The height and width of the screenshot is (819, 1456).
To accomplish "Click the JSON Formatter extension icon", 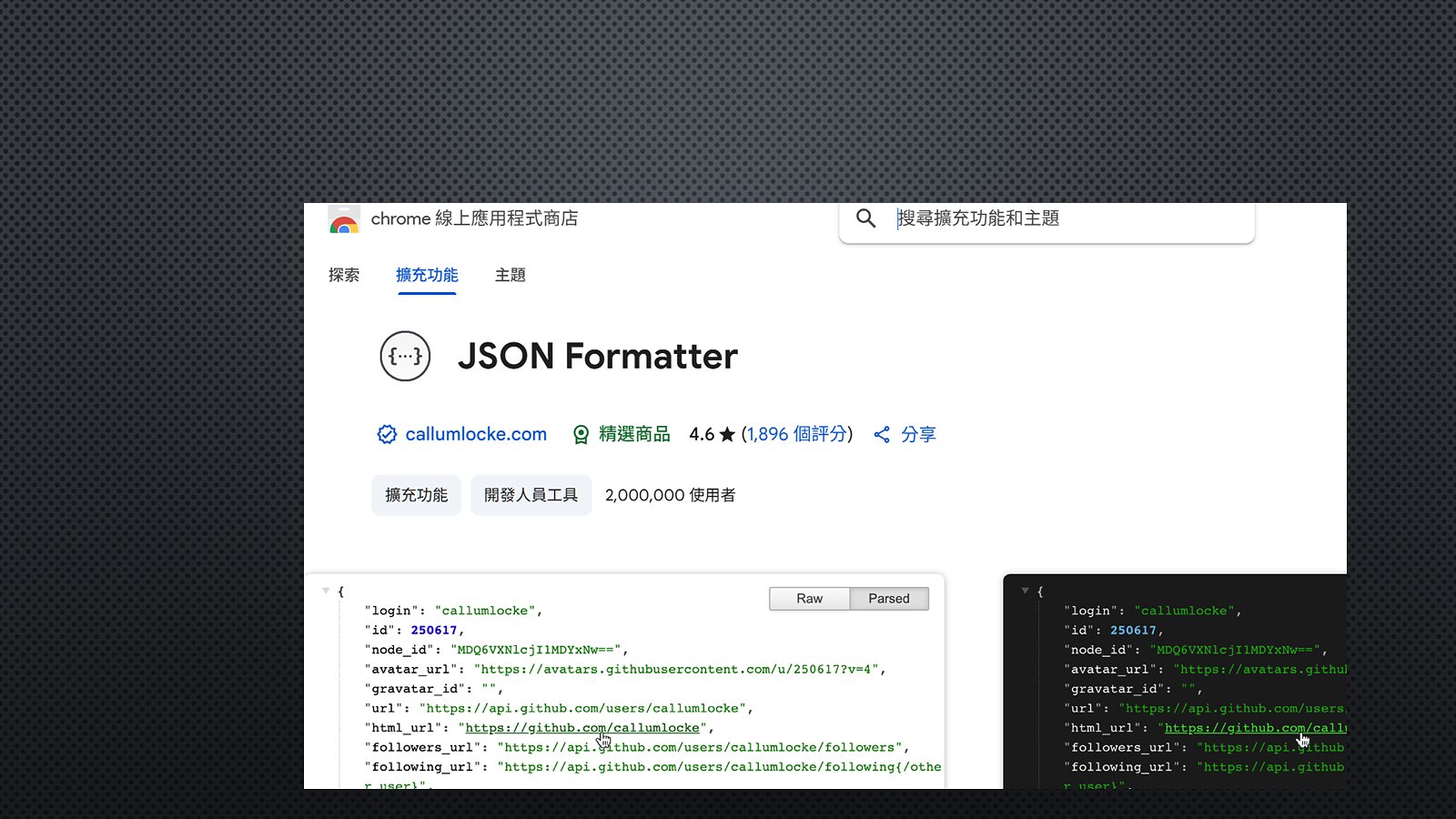I will (x=405, y=356).
